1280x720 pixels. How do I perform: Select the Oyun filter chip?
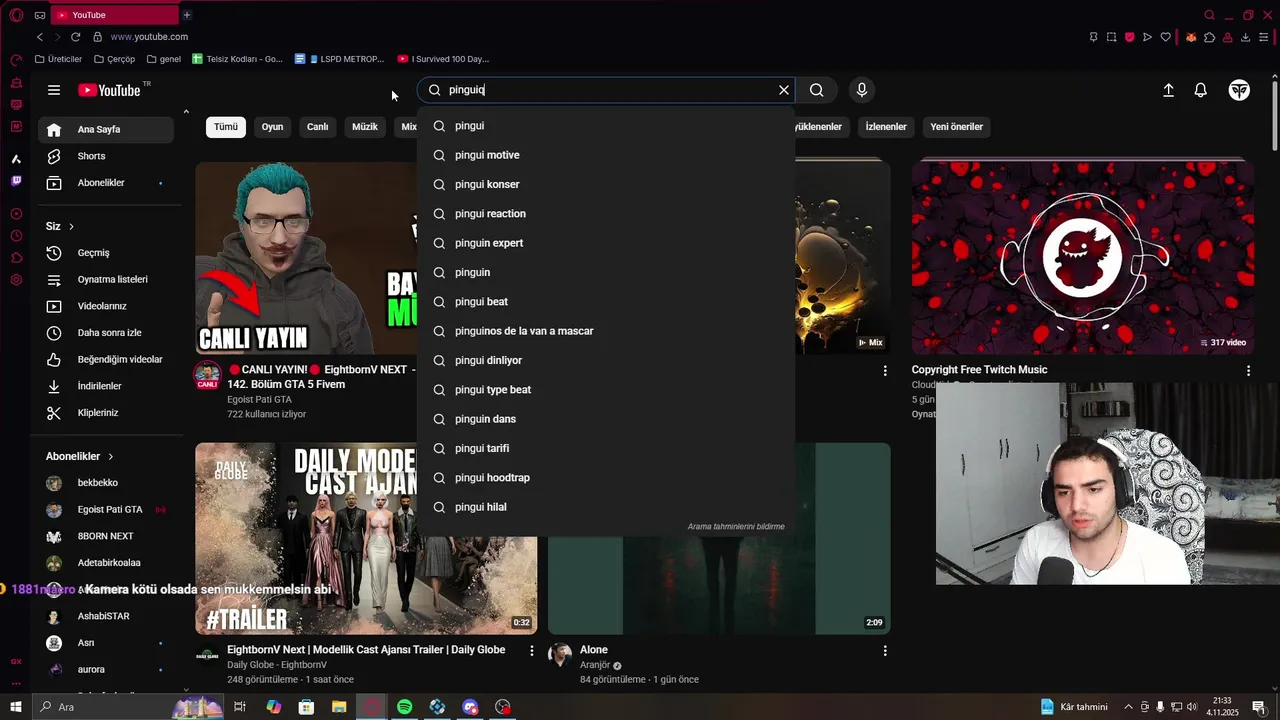272,127
